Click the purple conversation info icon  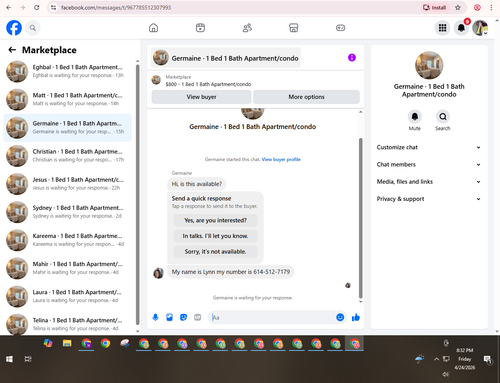pyautogui.click(x=352, y=58)
